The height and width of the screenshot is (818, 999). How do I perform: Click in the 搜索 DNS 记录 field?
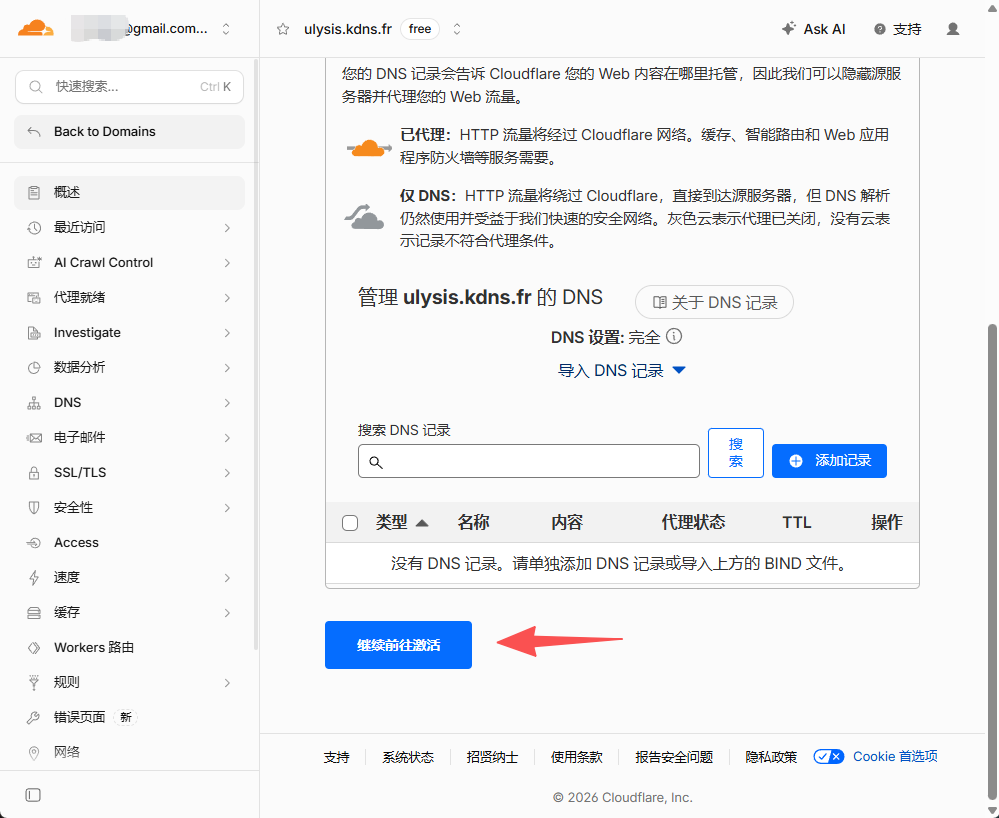pyautogui.click(x=529, y=461)
